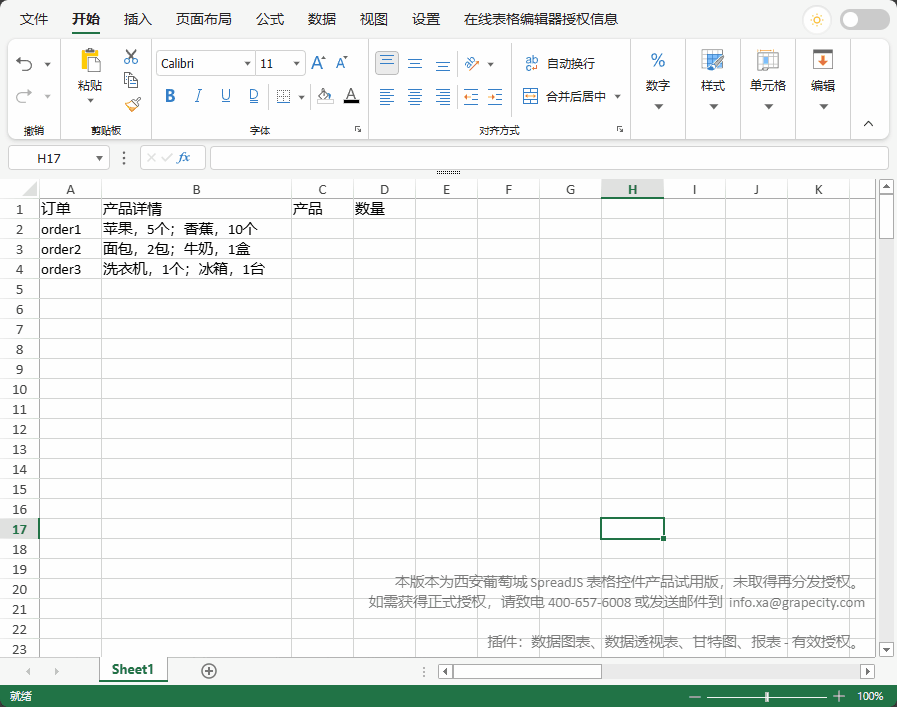Expand the borders style dropdown arrow
The image size is (897, 707).
(301, 96)
